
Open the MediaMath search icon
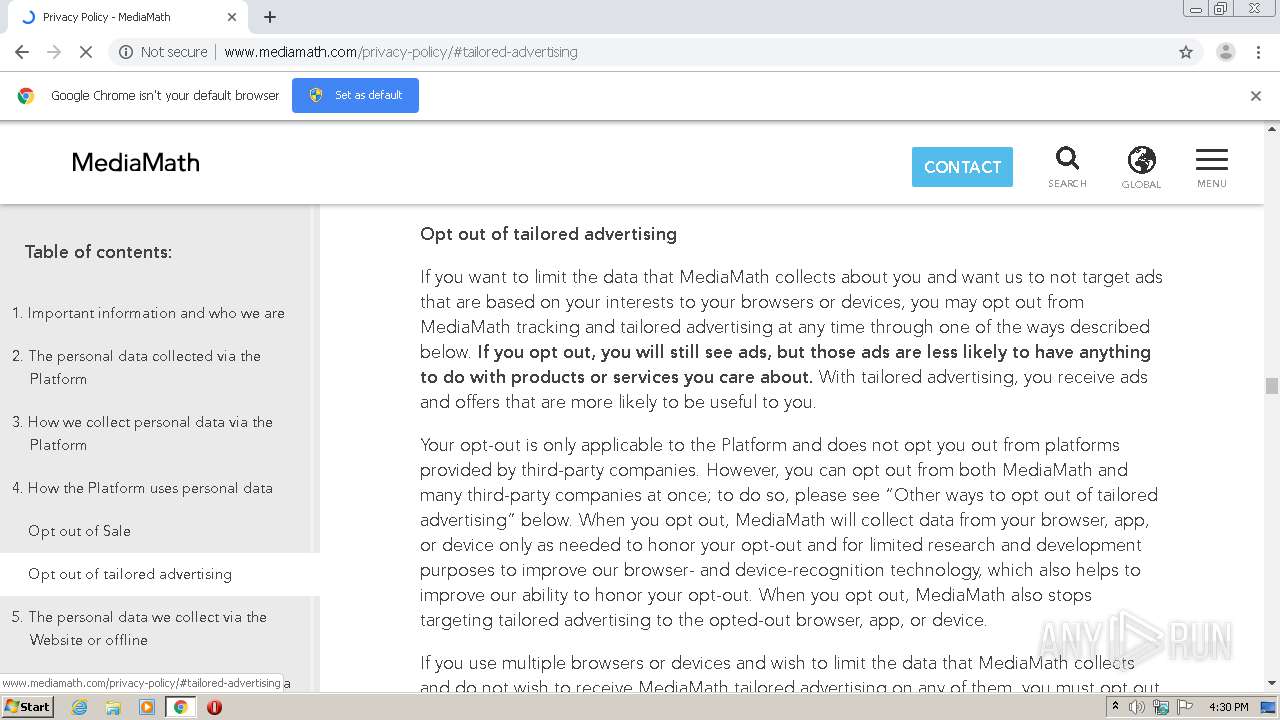[x=1067, y=166]
